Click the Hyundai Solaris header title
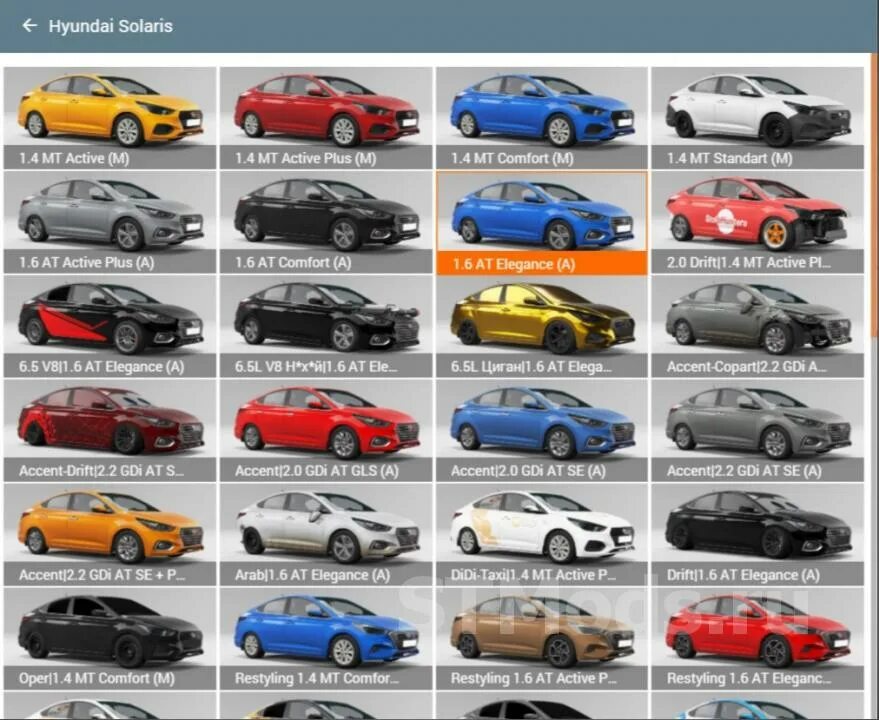 [x=110, y=26]
